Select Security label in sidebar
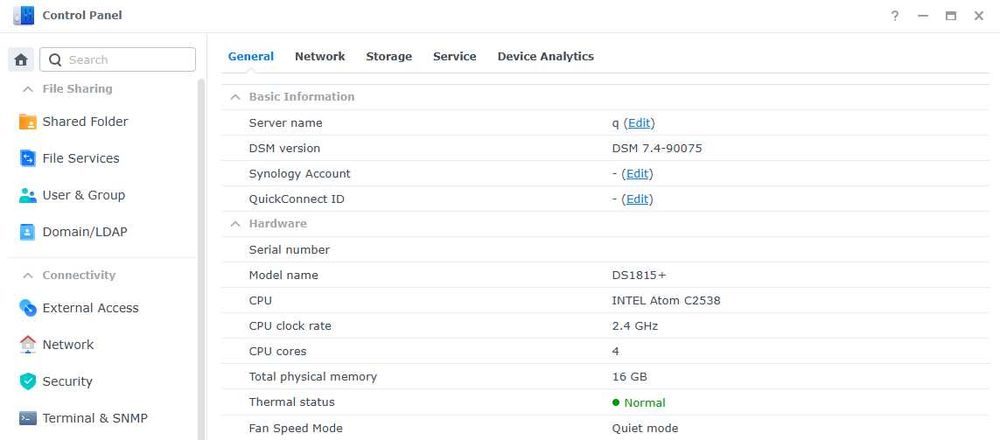The image size is (1000, 440). (x=68, y=381)
